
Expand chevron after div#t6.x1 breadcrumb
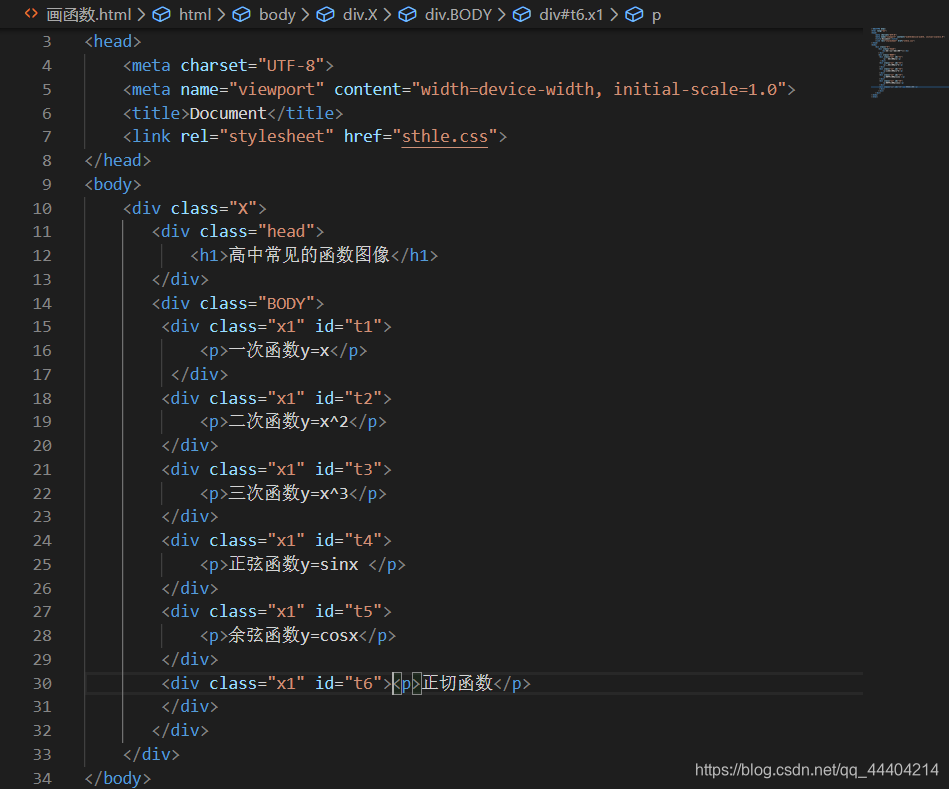614,14
